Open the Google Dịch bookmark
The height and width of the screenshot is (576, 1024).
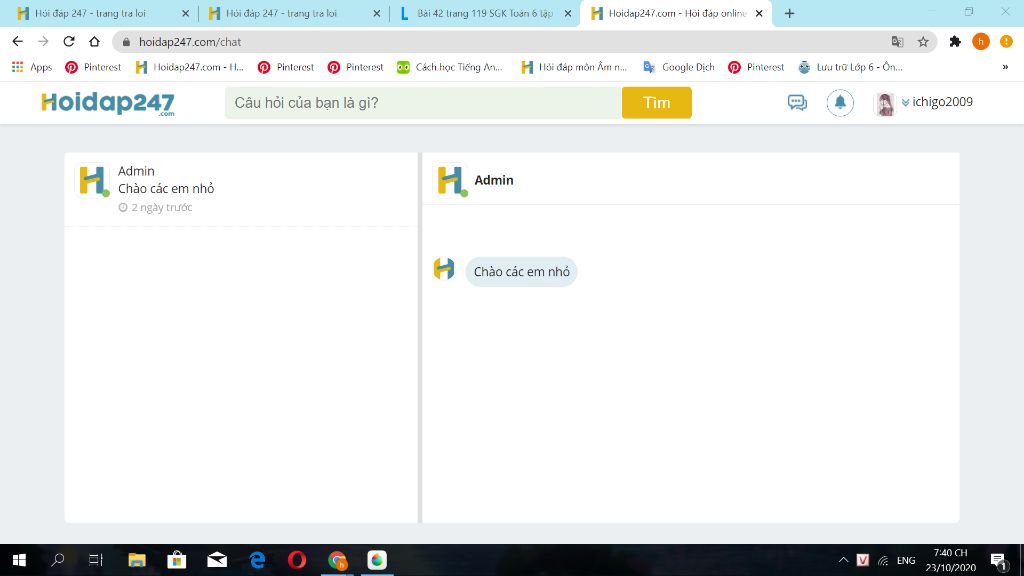[x=679, y=67]
